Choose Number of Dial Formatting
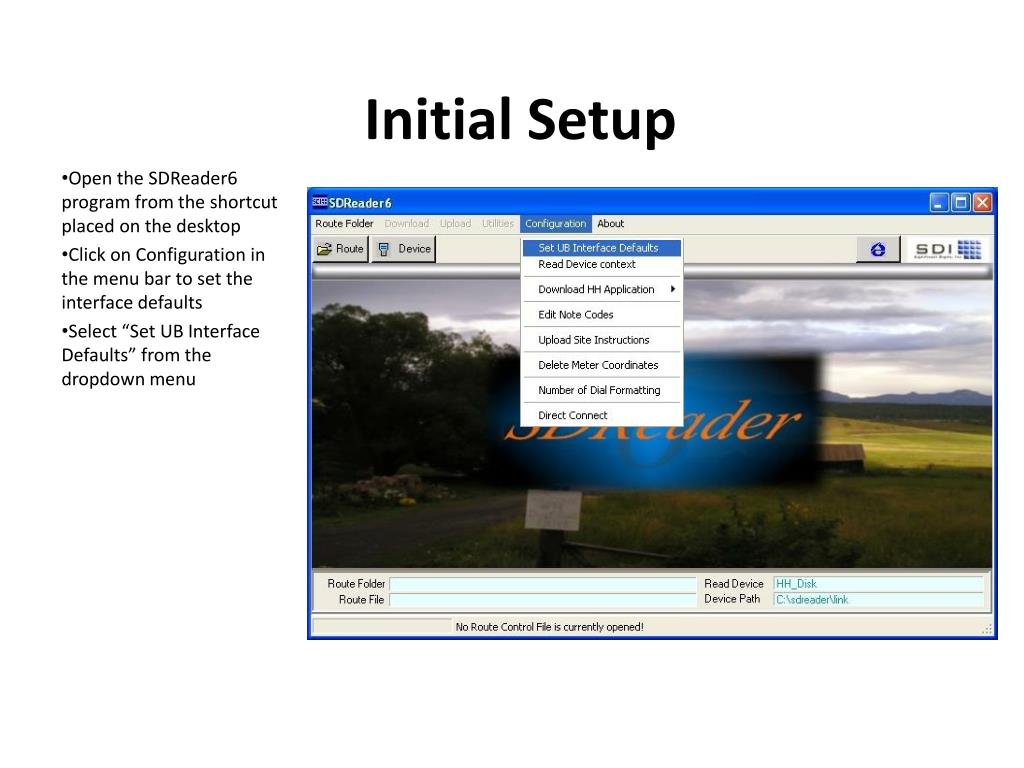This screenshot has width=1024, height=768. 601,391
